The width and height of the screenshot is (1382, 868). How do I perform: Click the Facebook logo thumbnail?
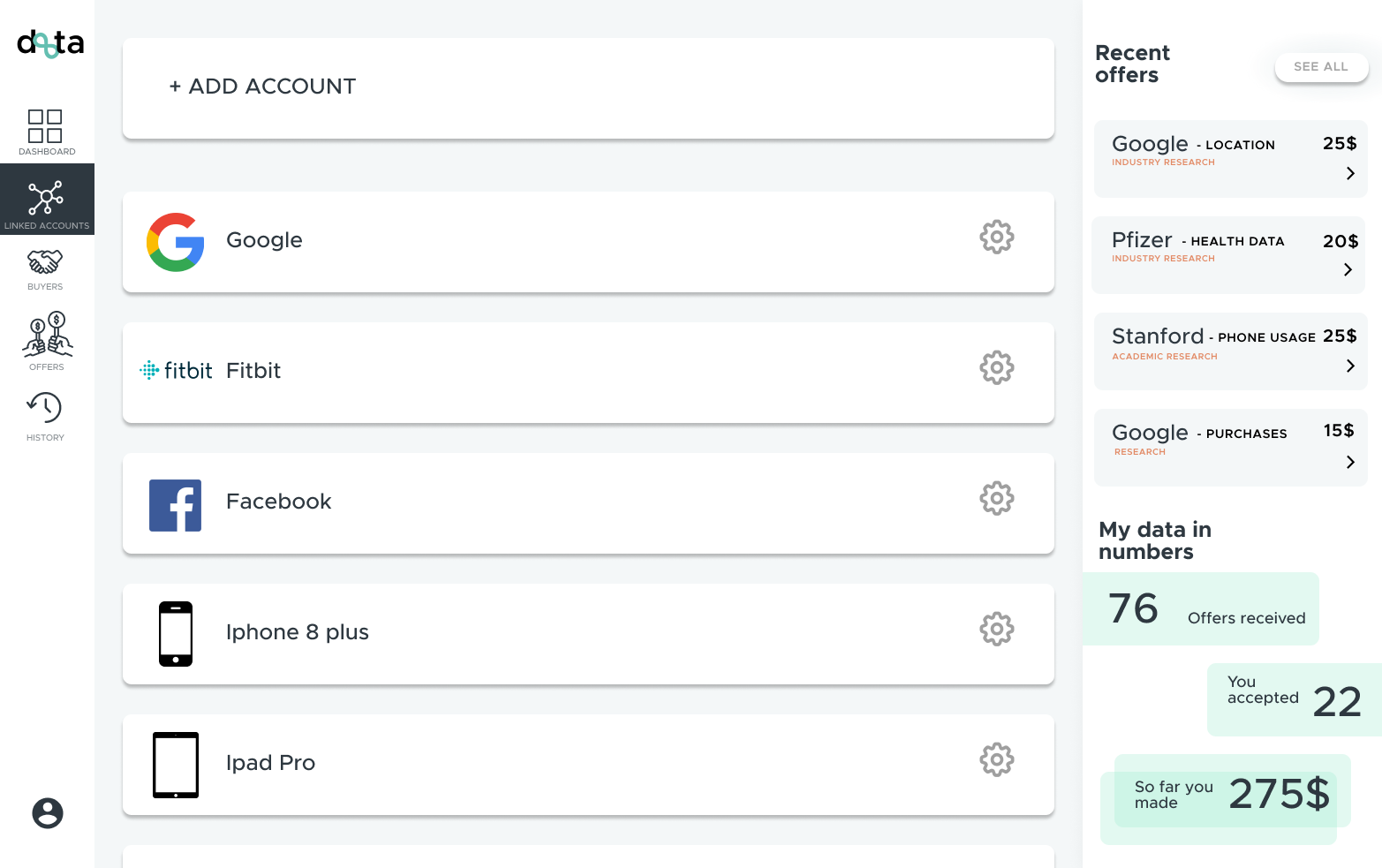[175, 505]
